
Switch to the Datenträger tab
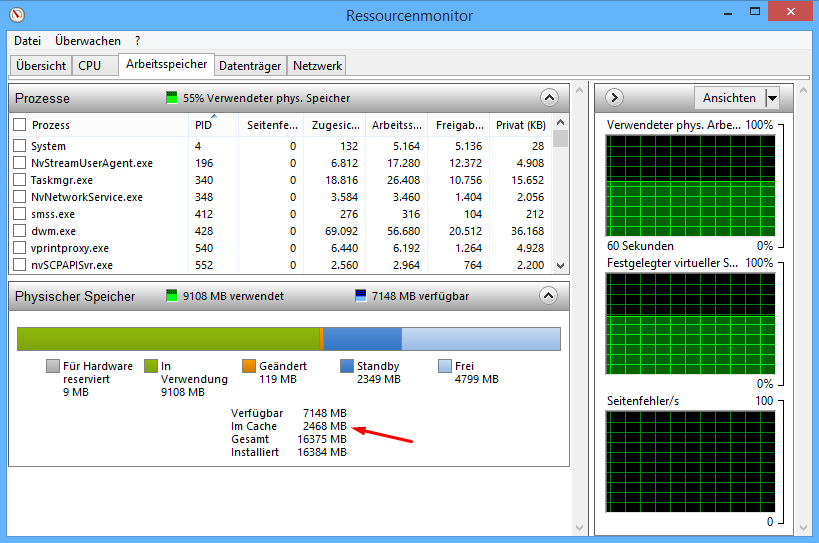click(x=250, y=66)
